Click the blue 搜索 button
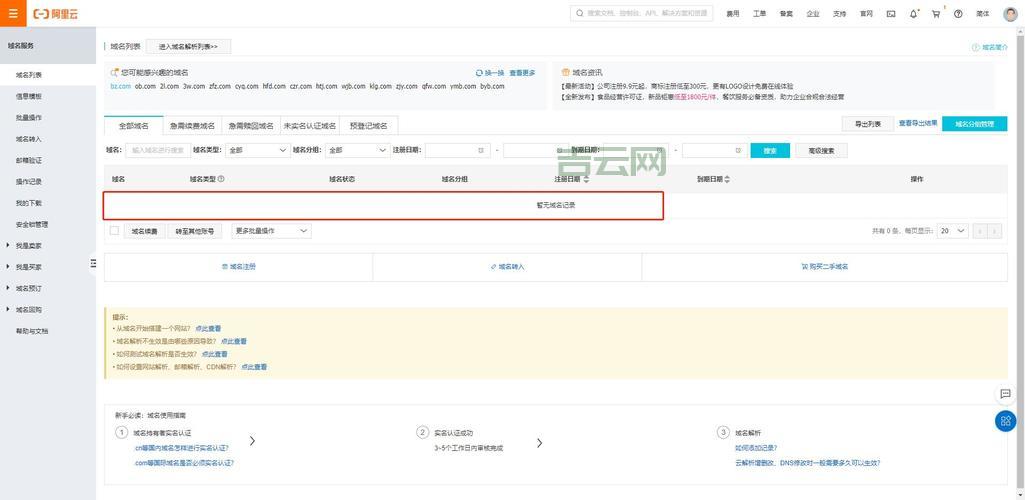1025x500 pixels. 770,150
